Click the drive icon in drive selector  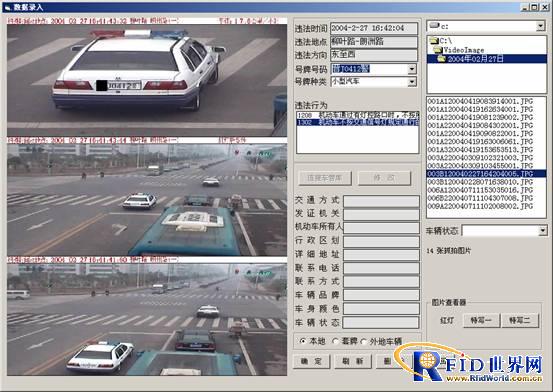tap(434, 25)
